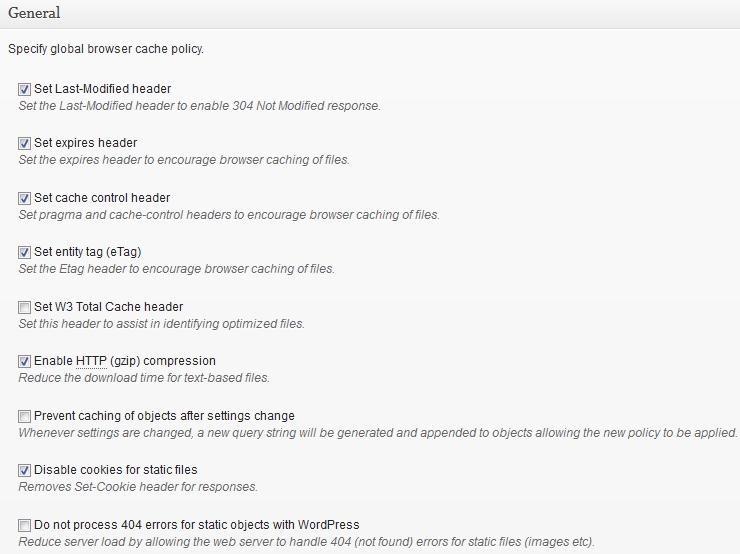The image size is (740, 554).
Task: Click the 'Set W3 Total Cache header' label text
Action: [108, 307]
